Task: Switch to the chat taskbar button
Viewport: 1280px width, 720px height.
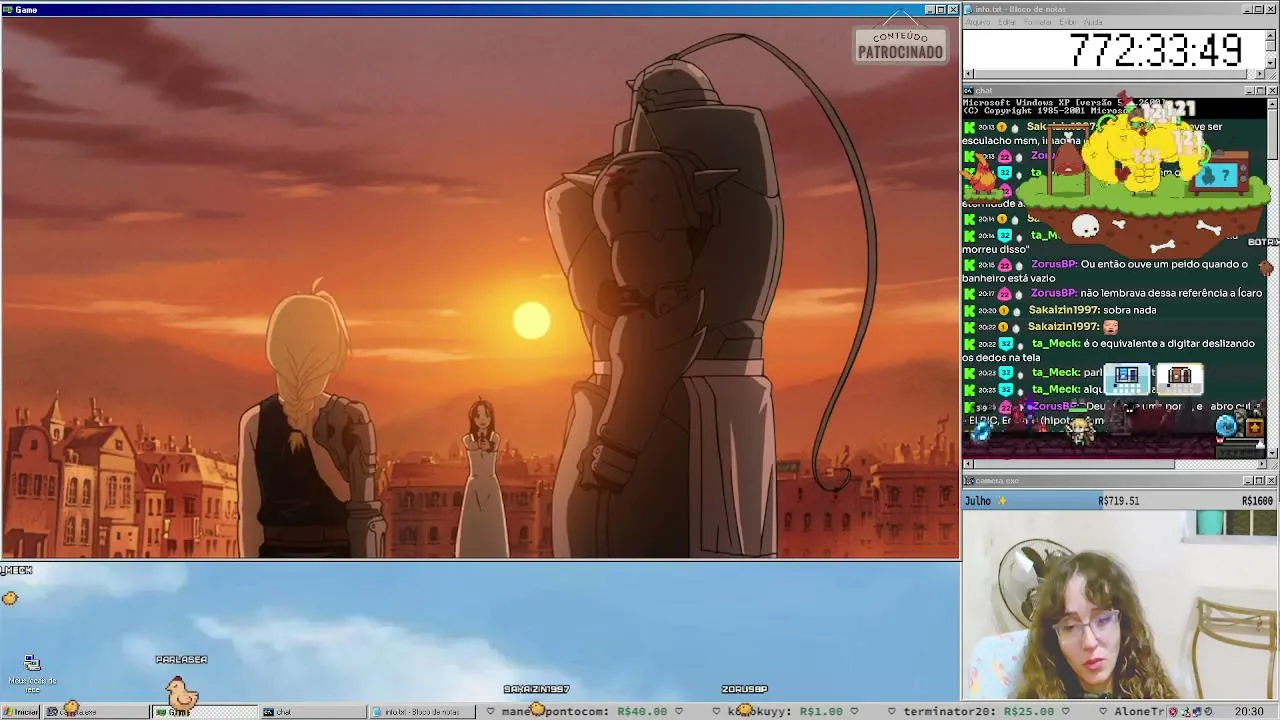Action: coord(313,712)
